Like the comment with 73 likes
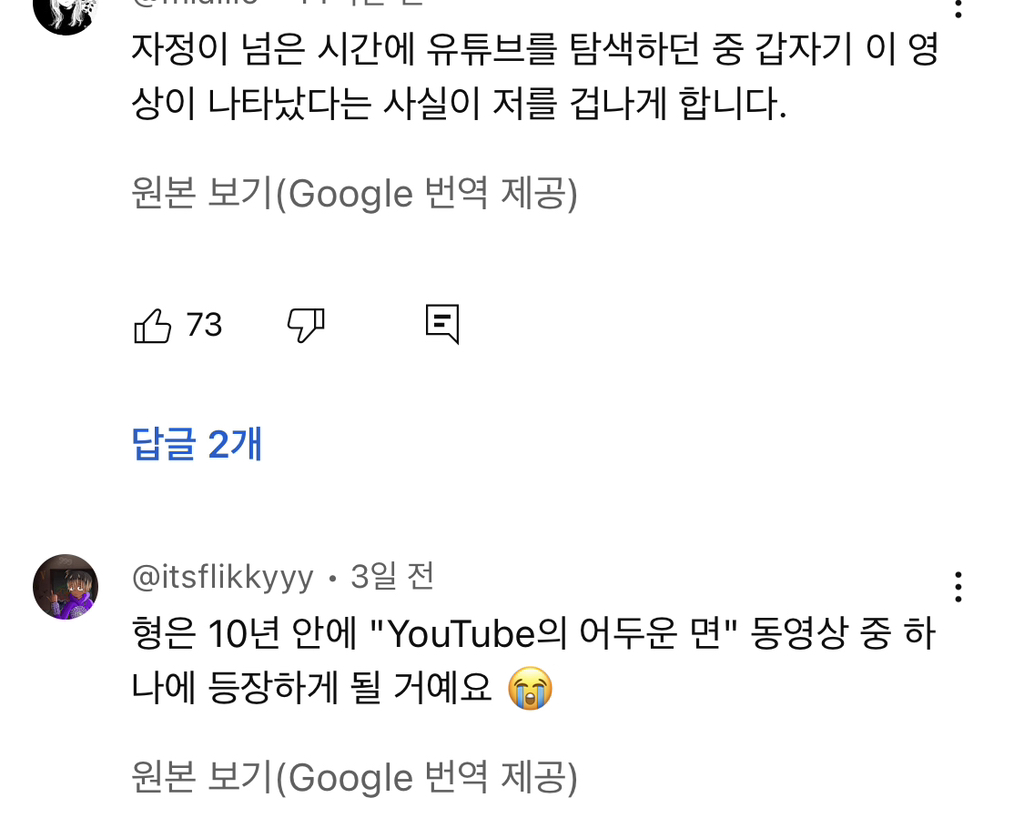Image resolution: width=1024 pixels, height=838 pixels. click(x=153, y=325)
